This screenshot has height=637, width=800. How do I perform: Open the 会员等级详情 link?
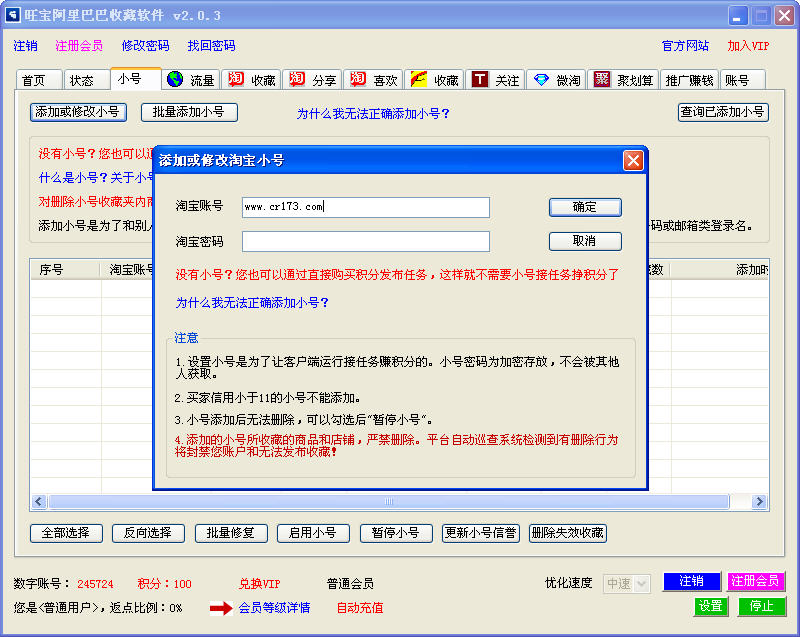[x=274, y=608]
